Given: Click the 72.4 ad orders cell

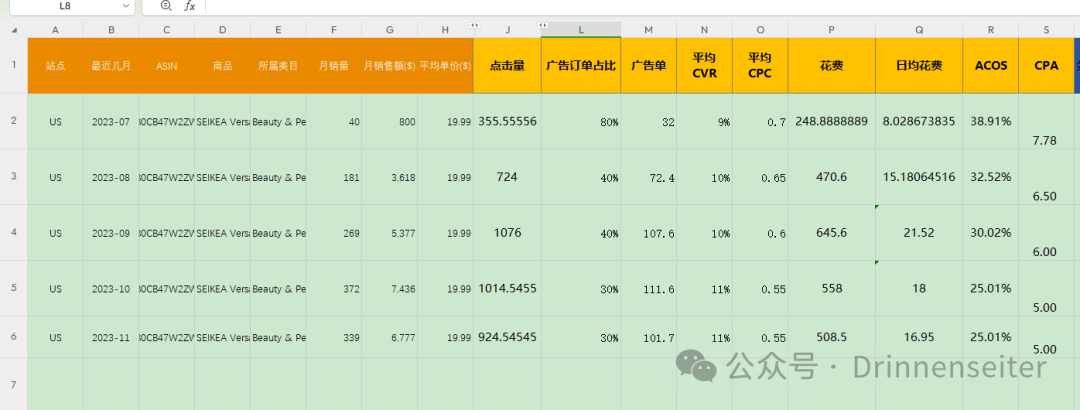Looking at the screenshot, I should point(649,177).
